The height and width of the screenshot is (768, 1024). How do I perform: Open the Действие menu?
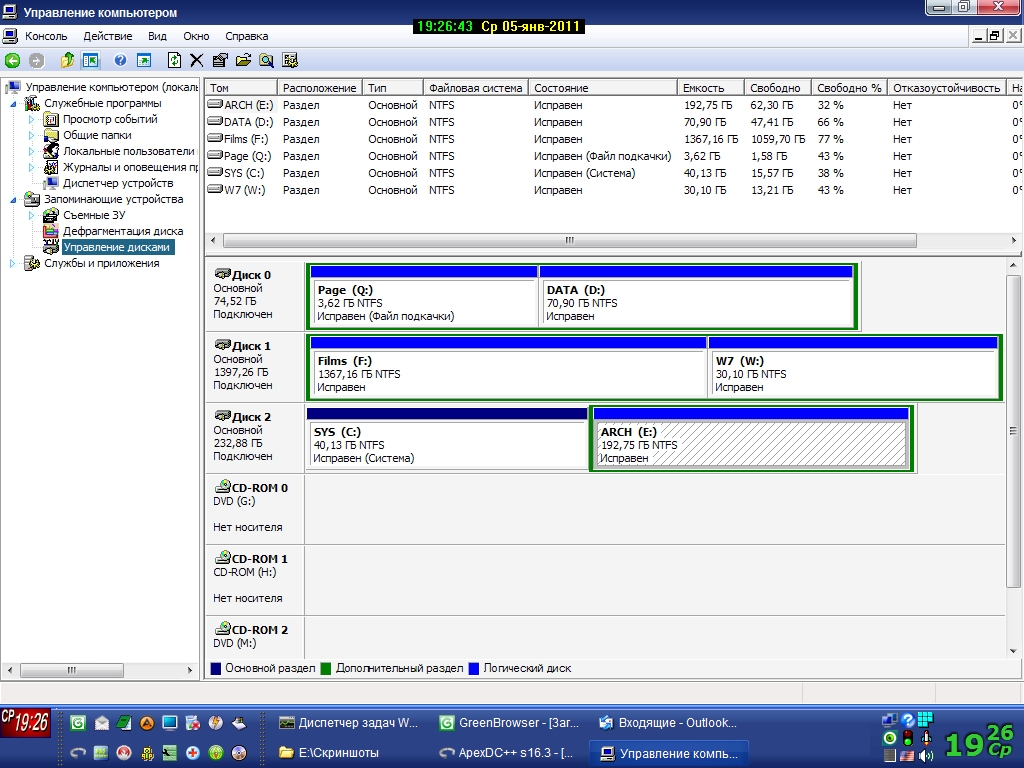click(x=107, y=36)
